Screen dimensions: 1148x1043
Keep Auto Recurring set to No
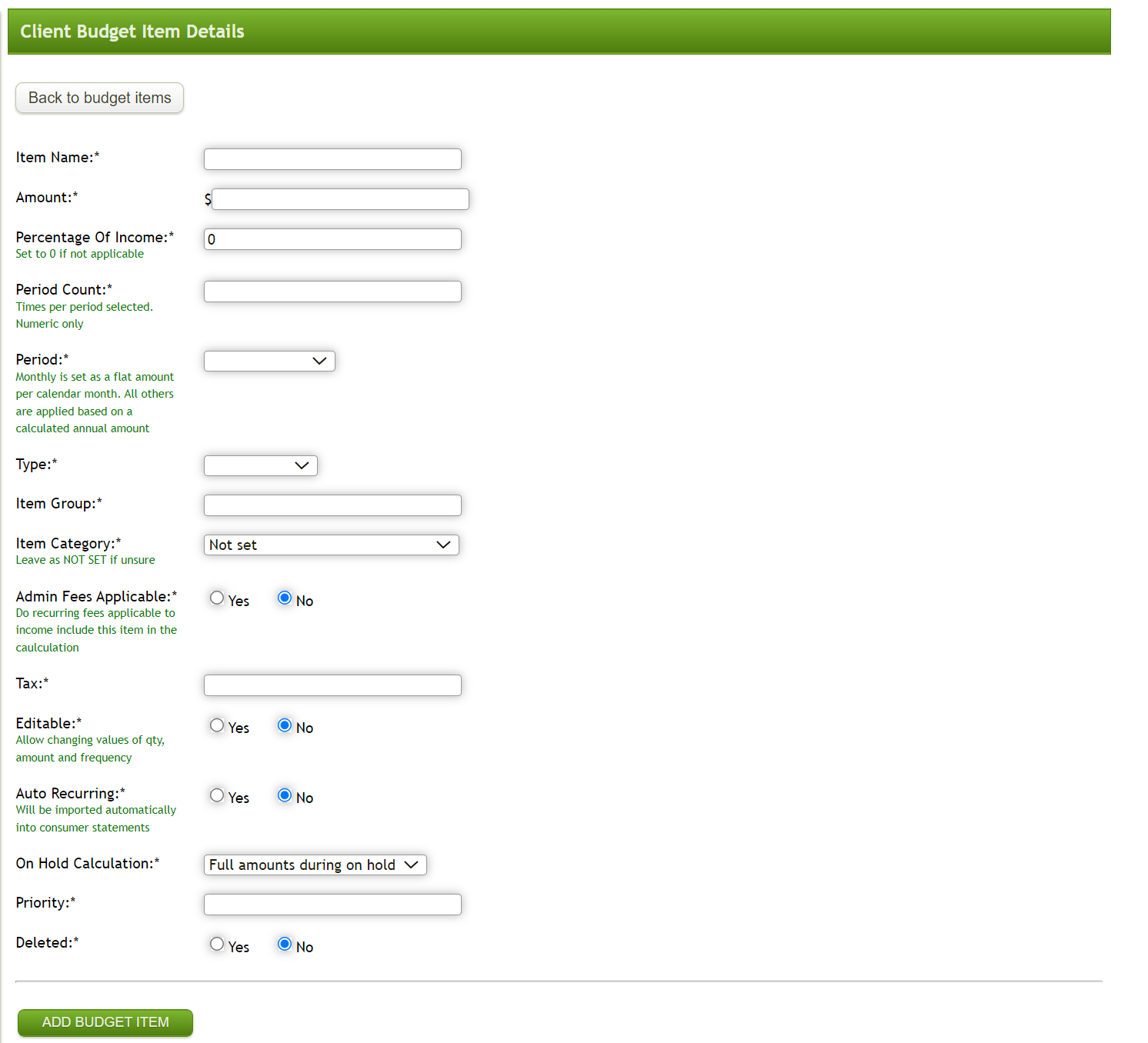tap(285, 795)
